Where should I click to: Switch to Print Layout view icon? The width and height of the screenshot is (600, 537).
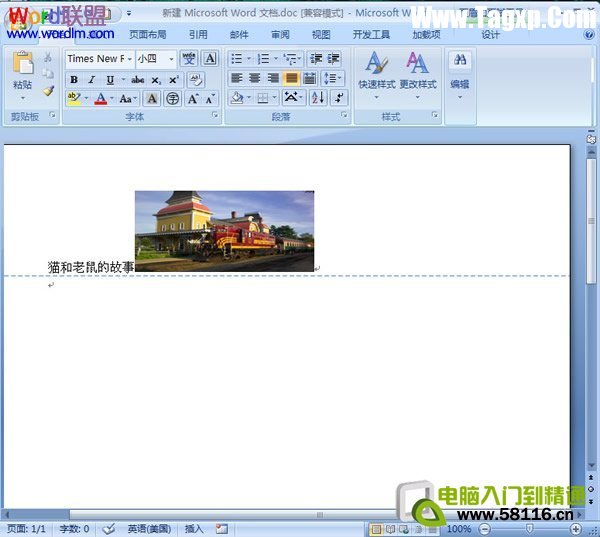(376, 529)
